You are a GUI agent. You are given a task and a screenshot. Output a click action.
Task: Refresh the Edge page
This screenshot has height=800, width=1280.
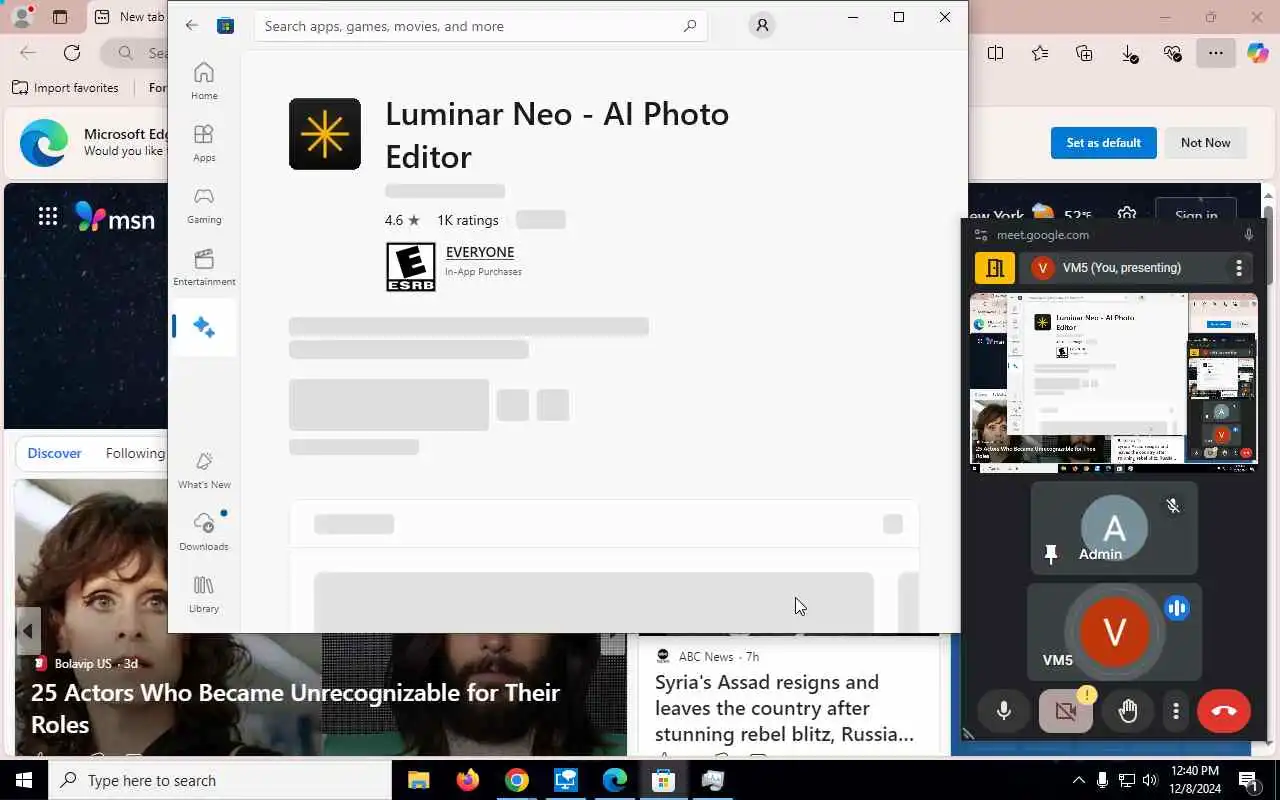coord(72,53)
